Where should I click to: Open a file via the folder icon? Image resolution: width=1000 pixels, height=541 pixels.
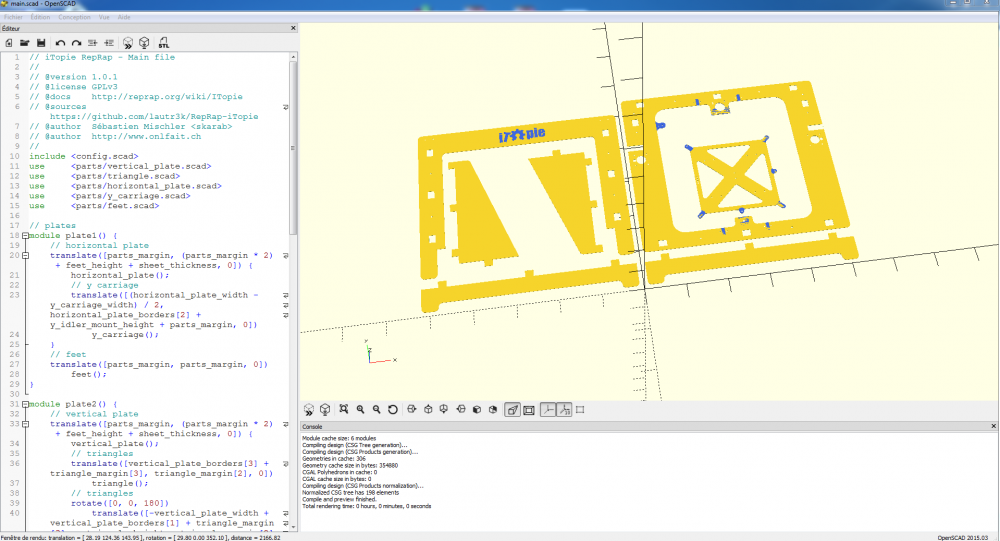25,43
